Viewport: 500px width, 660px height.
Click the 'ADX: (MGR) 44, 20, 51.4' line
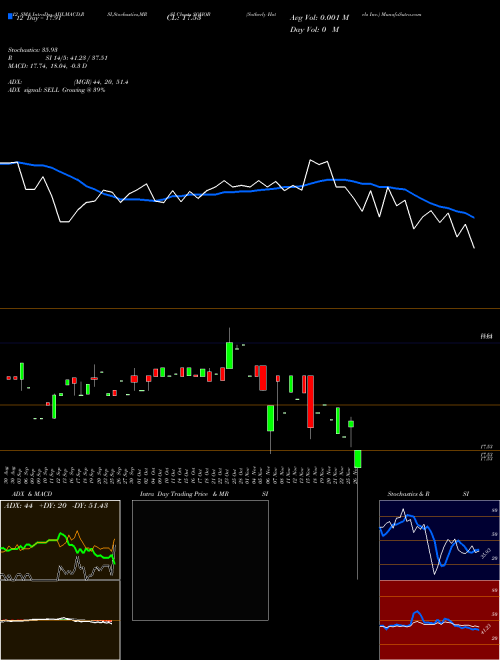click(68, 82)
